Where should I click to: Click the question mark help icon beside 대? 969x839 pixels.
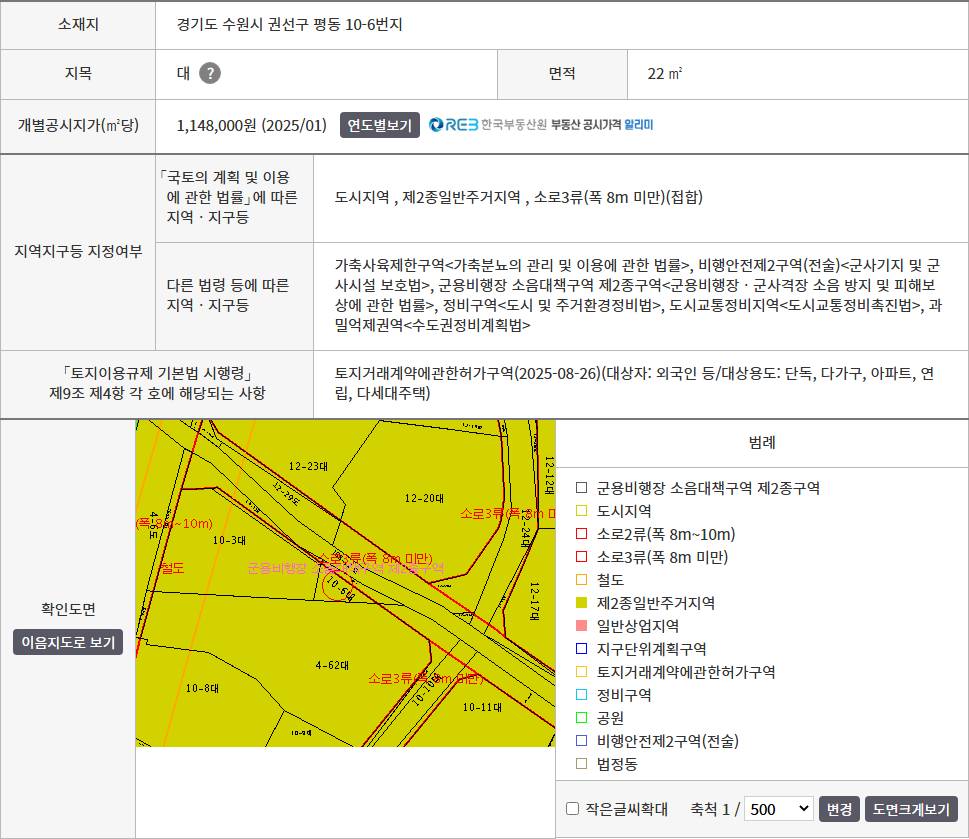click(209, 74)
